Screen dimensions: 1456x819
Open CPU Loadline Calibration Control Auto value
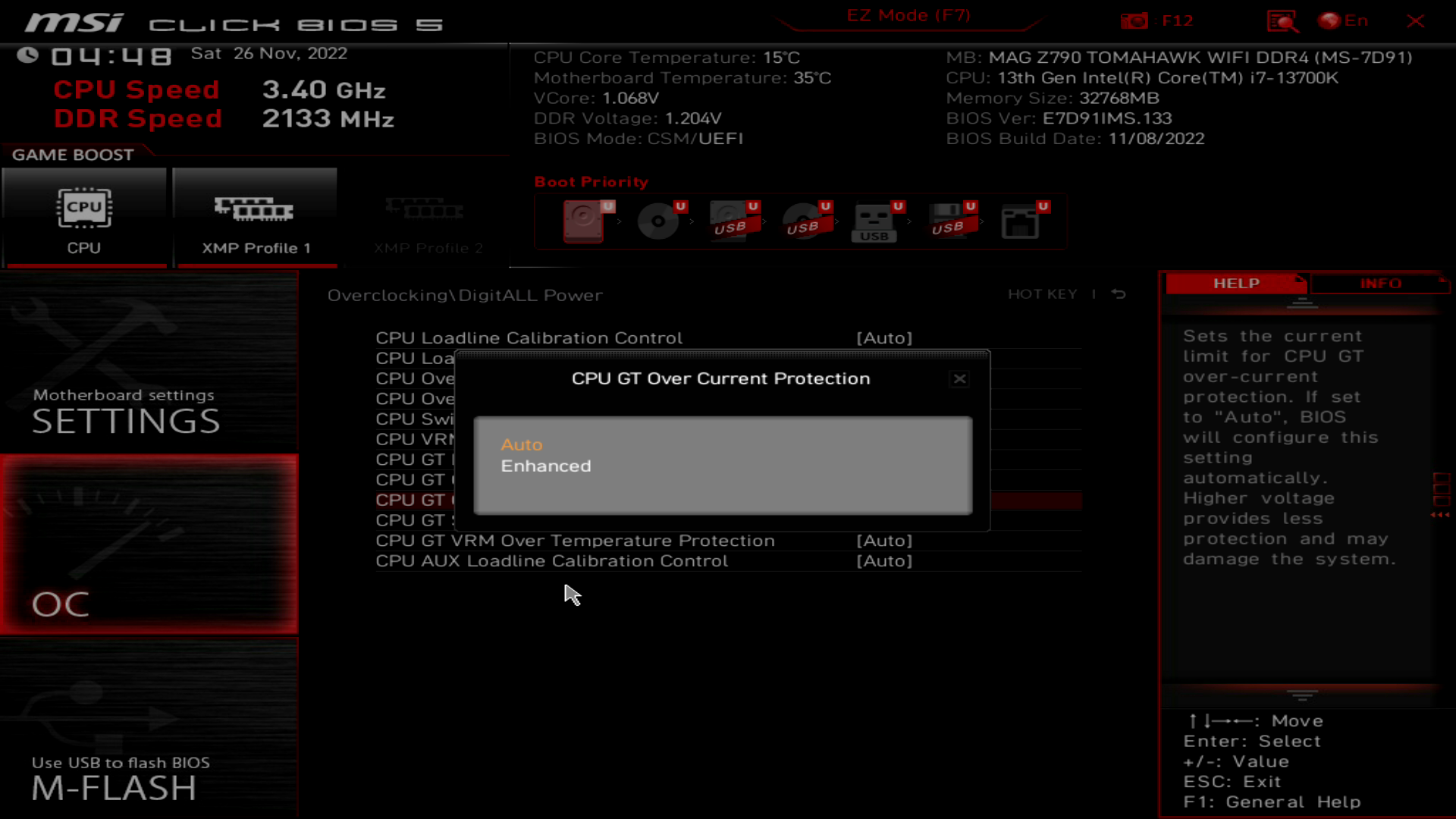tap(884, 338)
